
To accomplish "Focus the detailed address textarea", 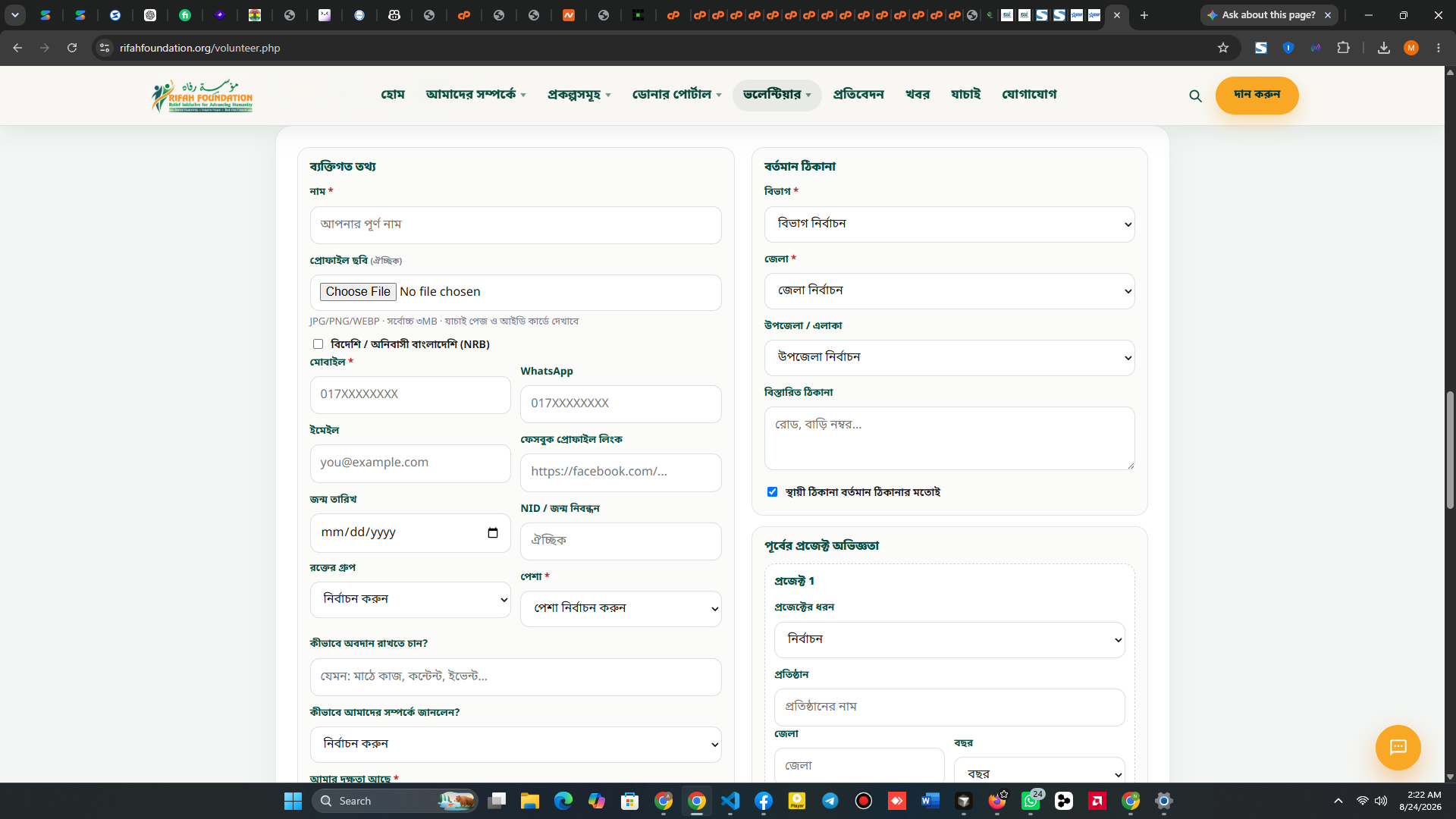I will coord(949,438).
